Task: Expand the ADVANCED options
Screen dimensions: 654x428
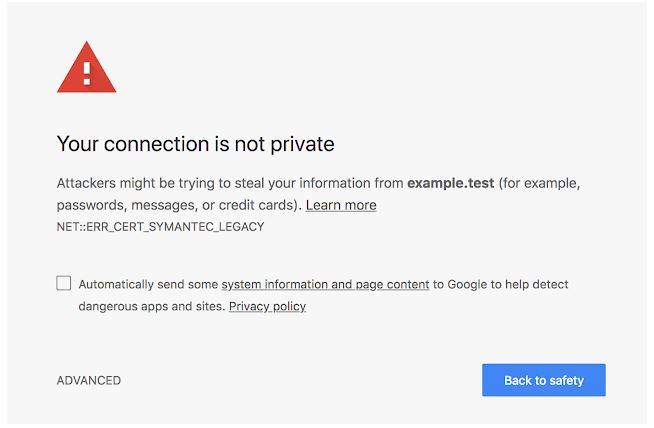Action: coord(89,380)
